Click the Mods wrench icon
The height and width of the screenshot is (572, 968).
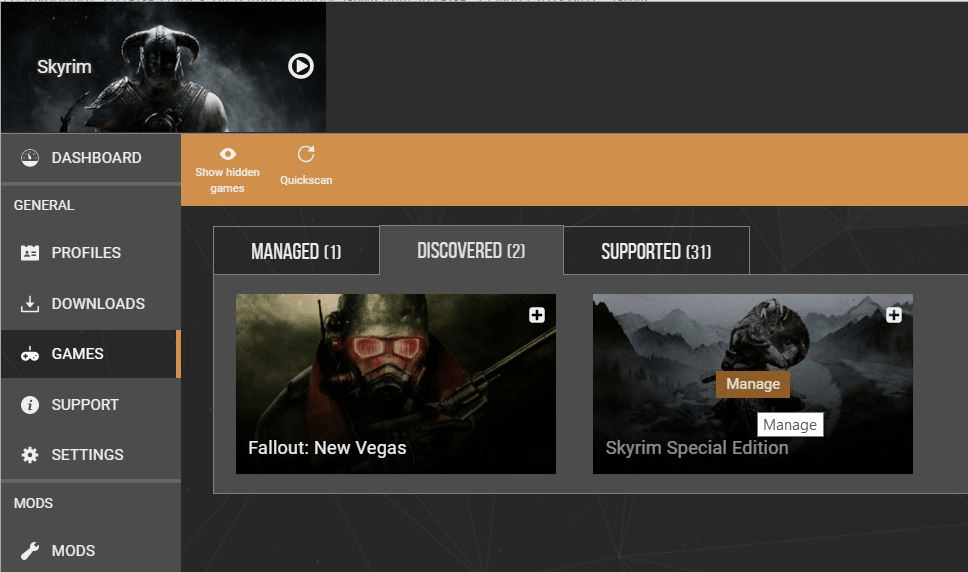click(x=30, y=550)
